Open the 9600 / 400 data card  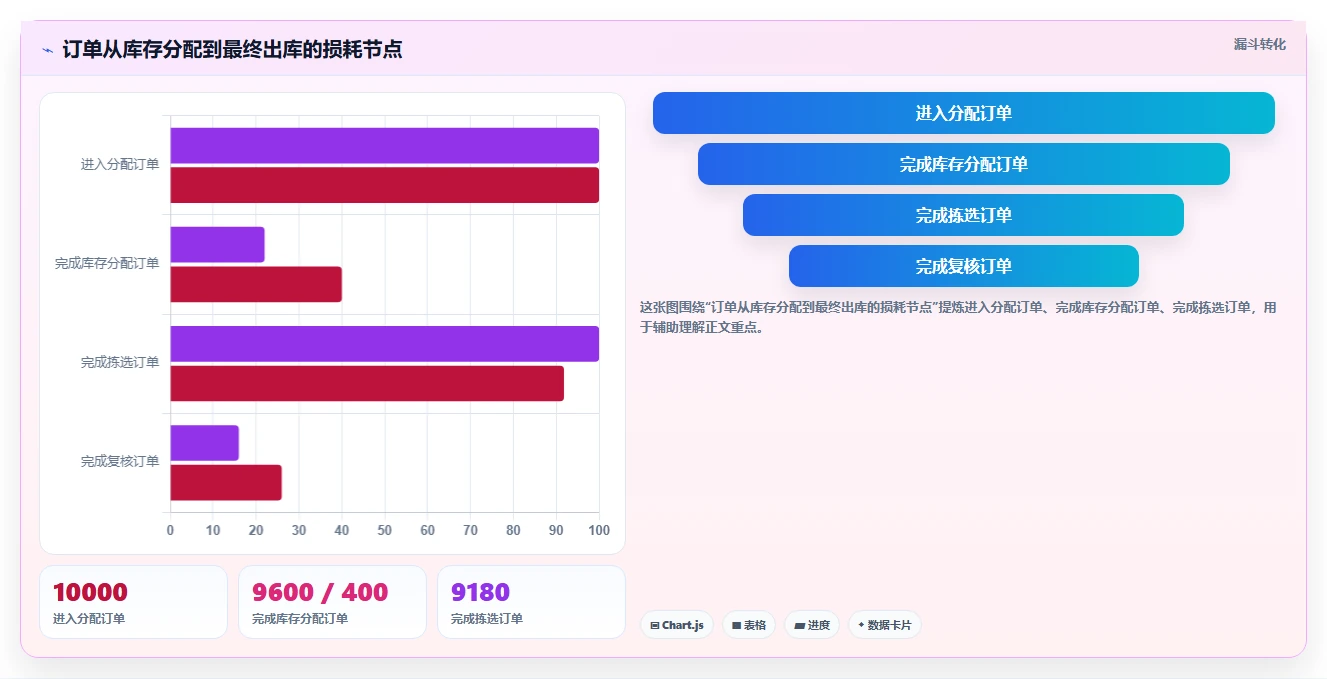pyautogui.click(x=332, y=602)
